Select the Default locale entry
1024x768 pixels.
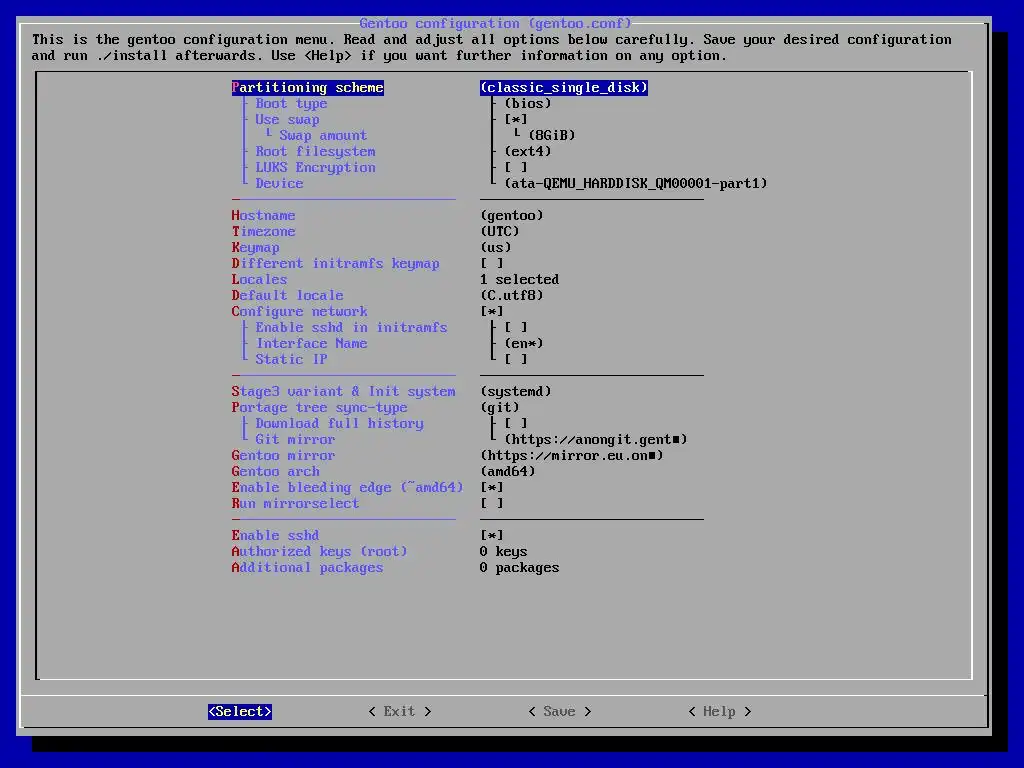[287, 296]
